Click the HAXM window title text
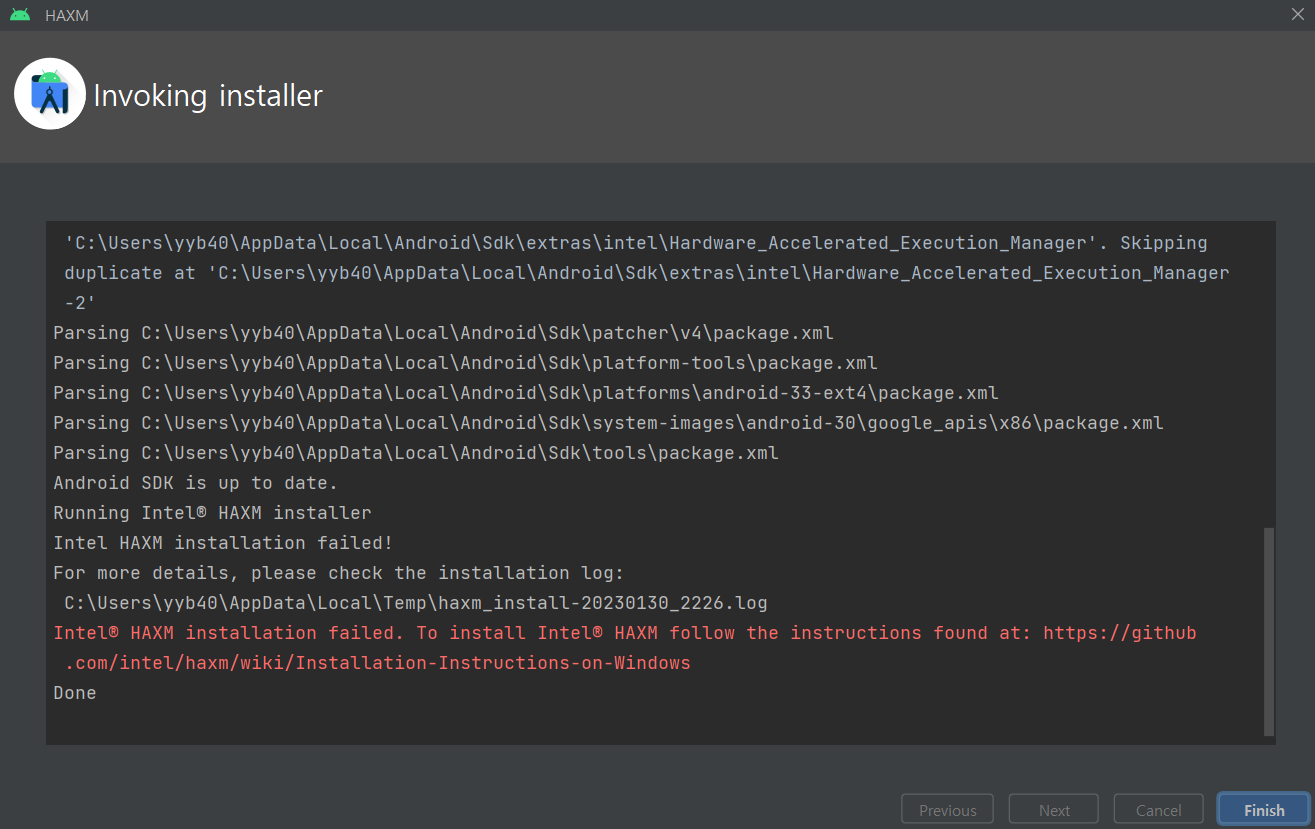 pos(67,16)
